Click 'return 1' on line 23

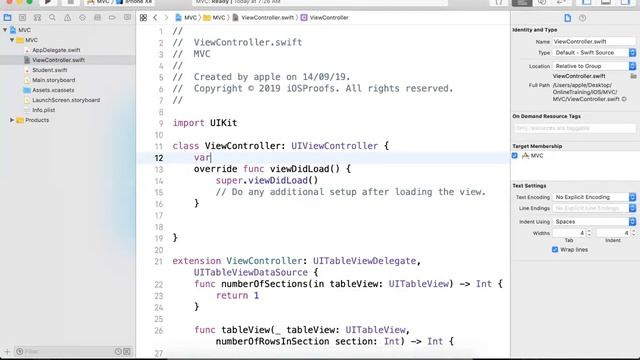click(x=238, y=296)
